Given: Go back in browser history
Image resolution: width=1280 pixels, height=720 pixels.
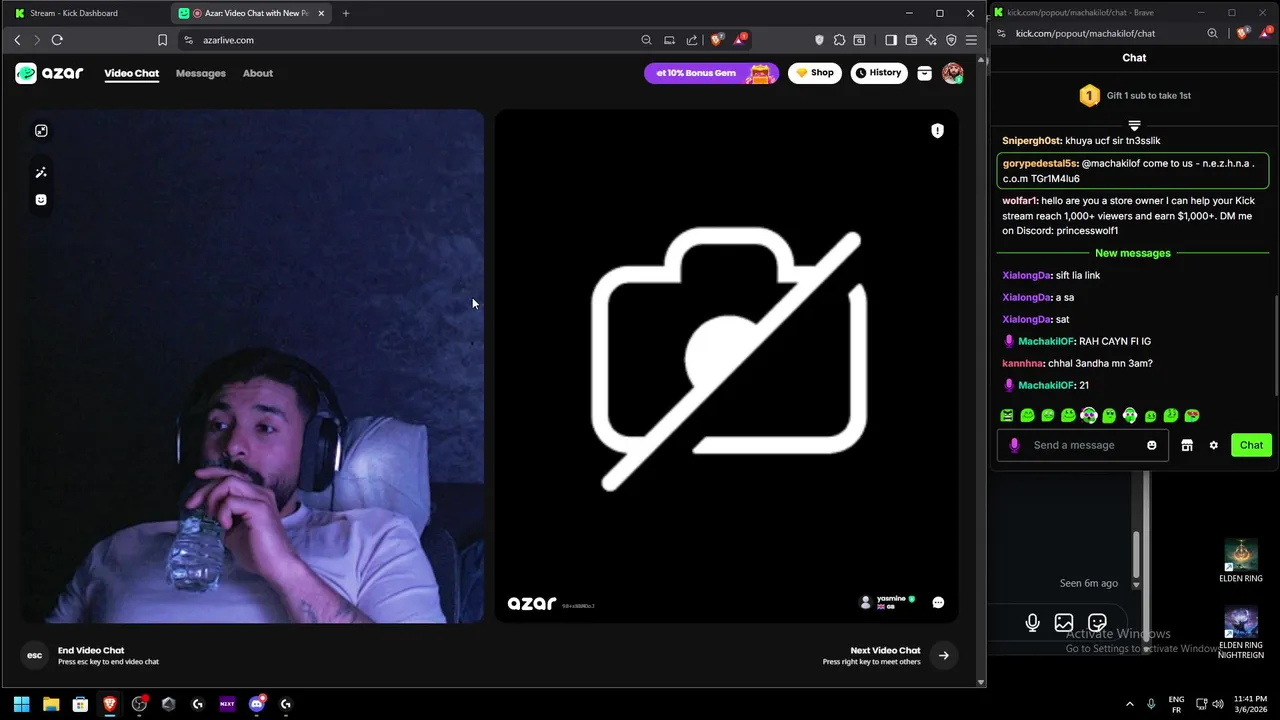Looking at the screenshot, I should (17, 40).
